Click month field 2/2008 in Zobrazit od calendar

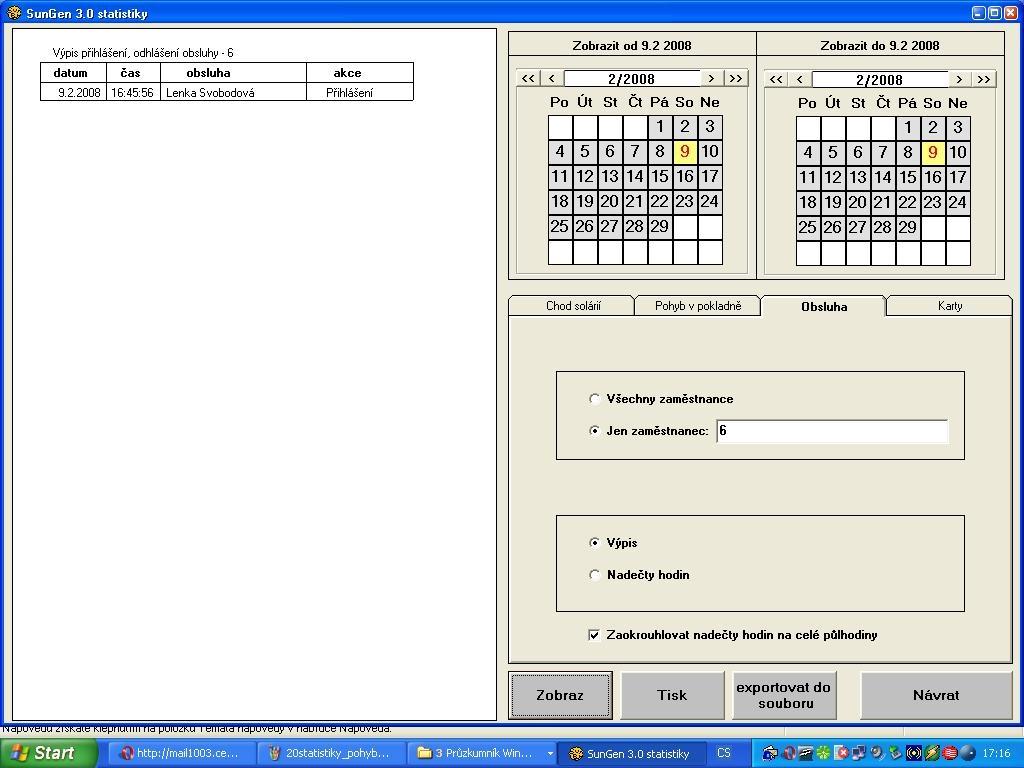click(x=632, y=79)
